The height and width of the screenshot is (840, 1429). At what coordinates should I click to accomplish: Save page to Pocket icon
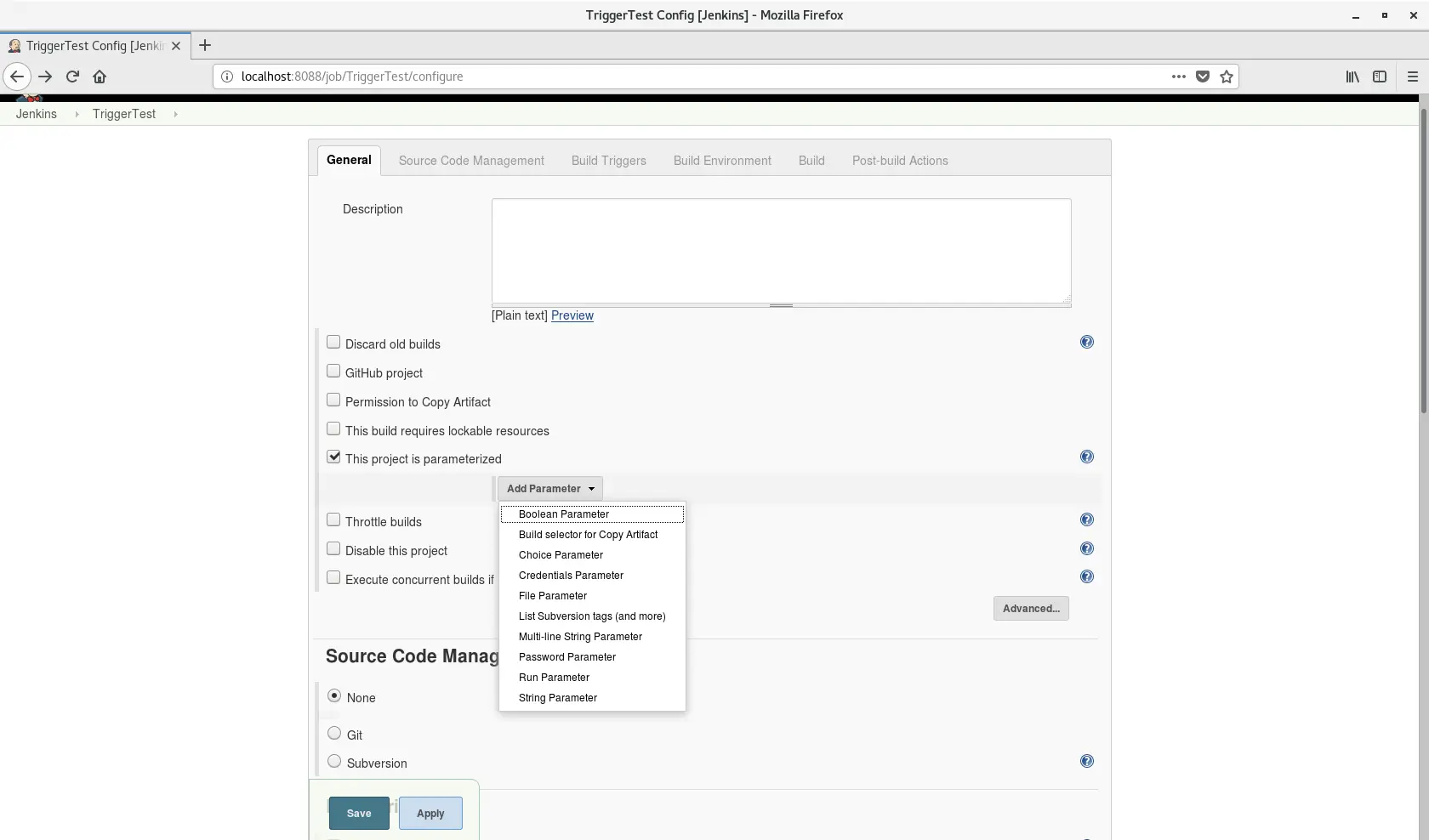pos(1203,77)
